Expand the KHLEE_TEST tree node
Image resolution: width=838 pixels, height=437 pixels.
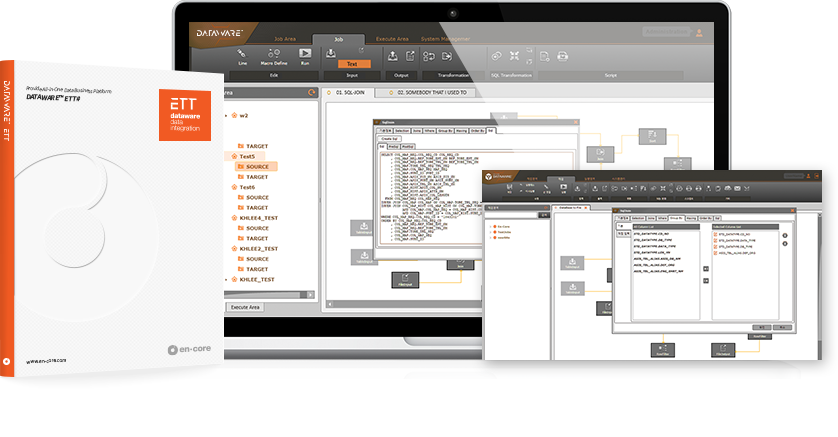[227, 279]
